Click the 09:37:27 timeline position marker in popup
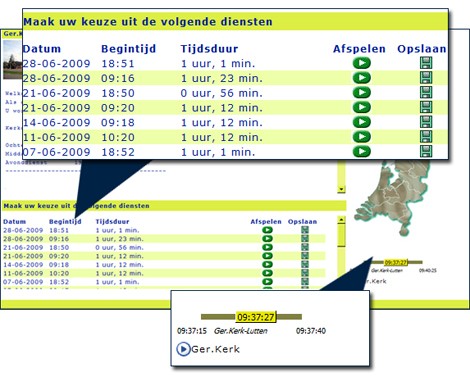Screen dimensions: 470x377 coord(256,317)
